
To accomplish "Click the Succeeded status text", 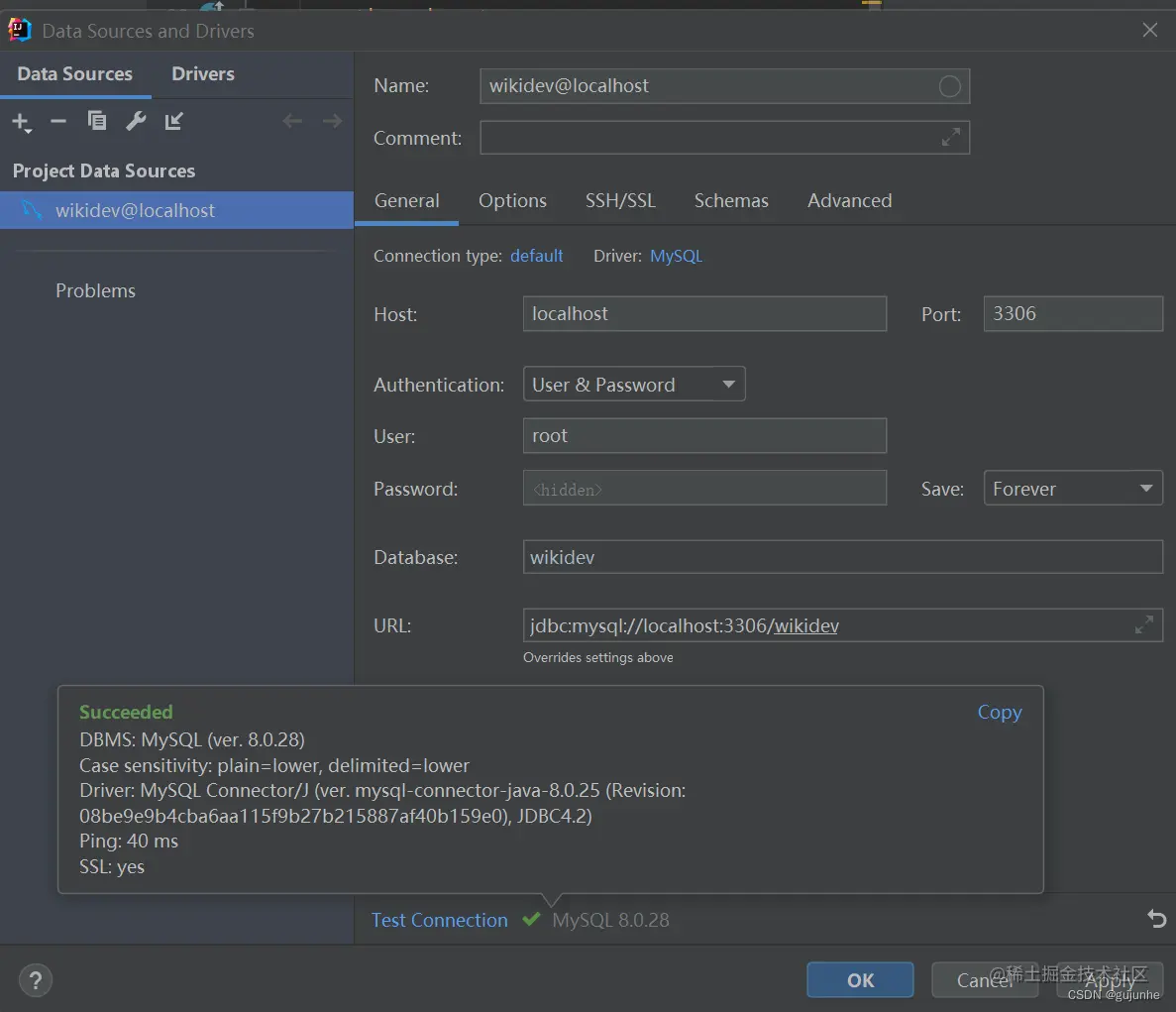I will pos(126,712).
